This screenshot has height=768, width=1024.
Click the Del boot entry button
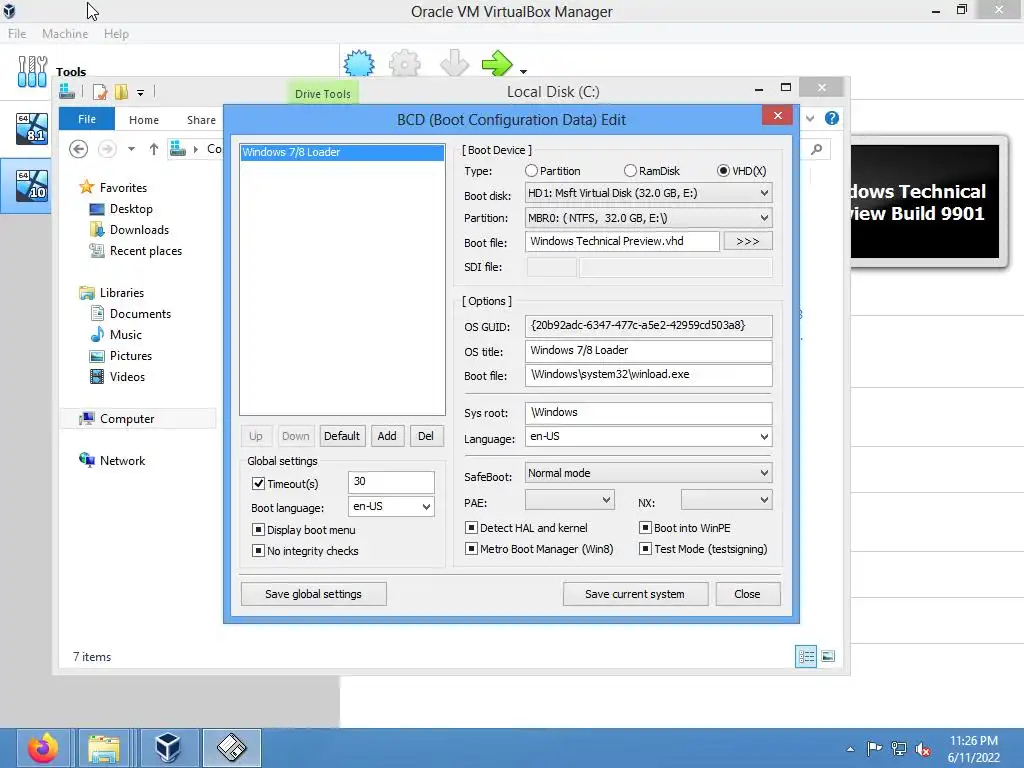[426, 436]
